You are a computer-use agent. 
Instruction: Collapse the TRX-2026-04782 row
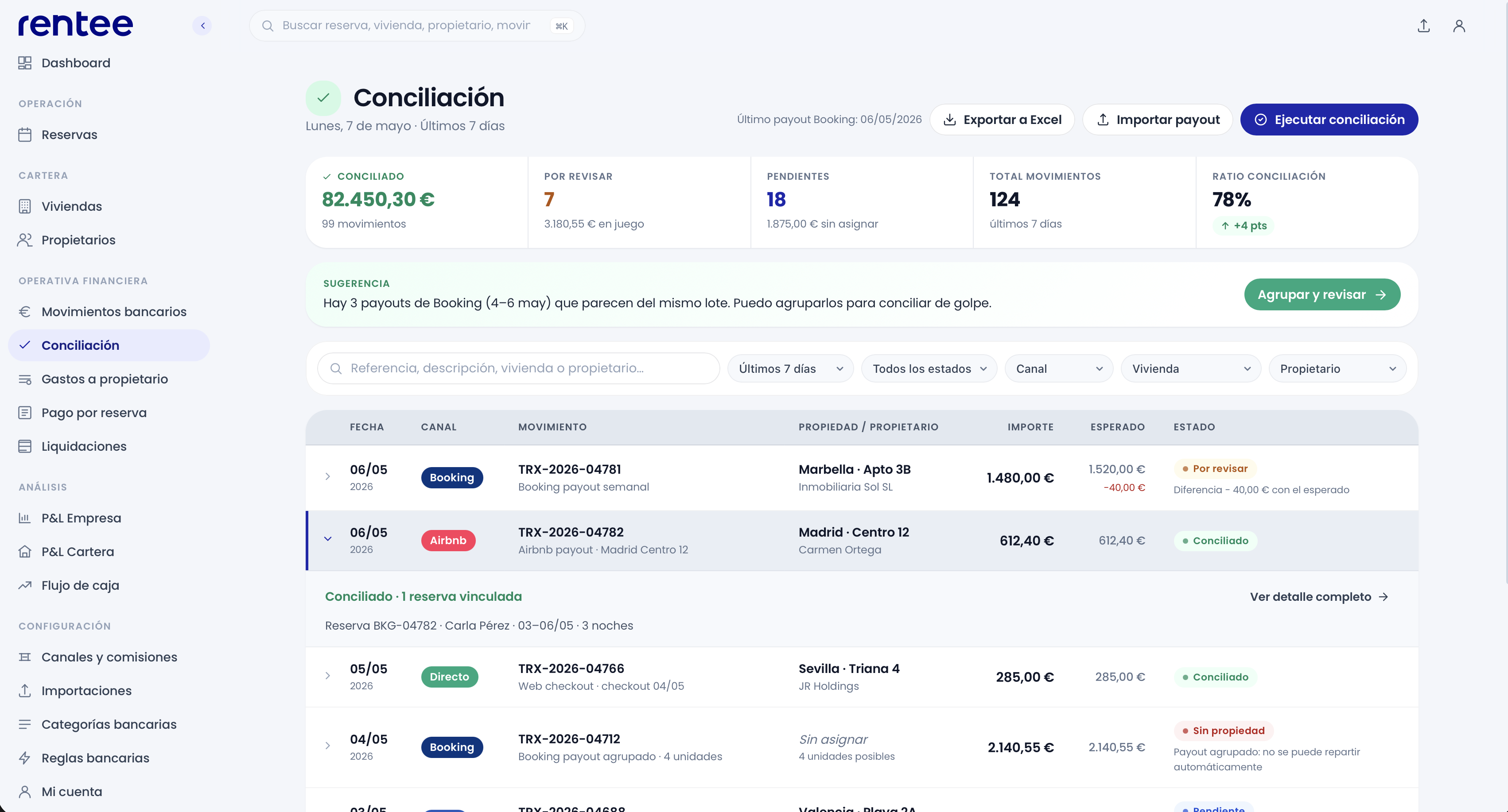(x=328, y=539)
